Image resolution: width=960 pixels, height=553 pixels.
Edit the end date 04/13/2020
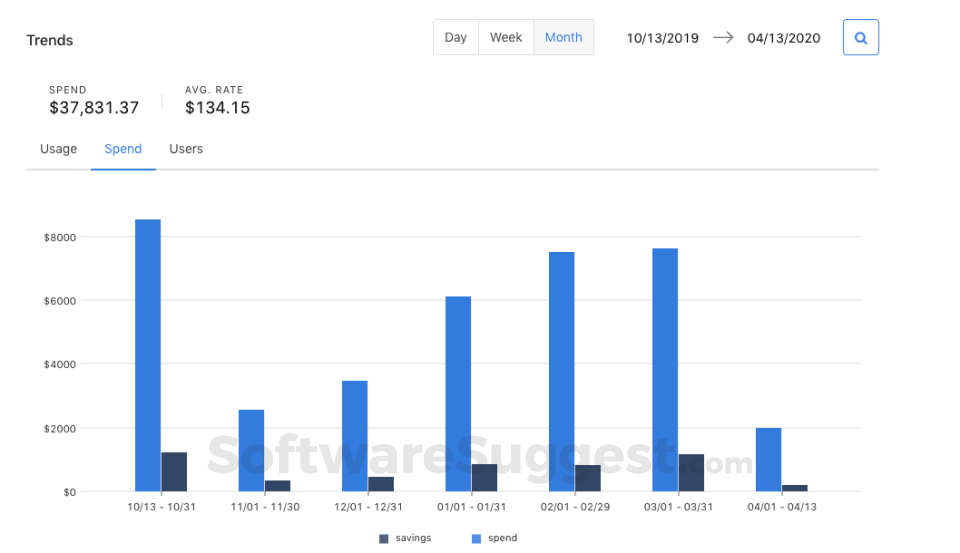783,38
